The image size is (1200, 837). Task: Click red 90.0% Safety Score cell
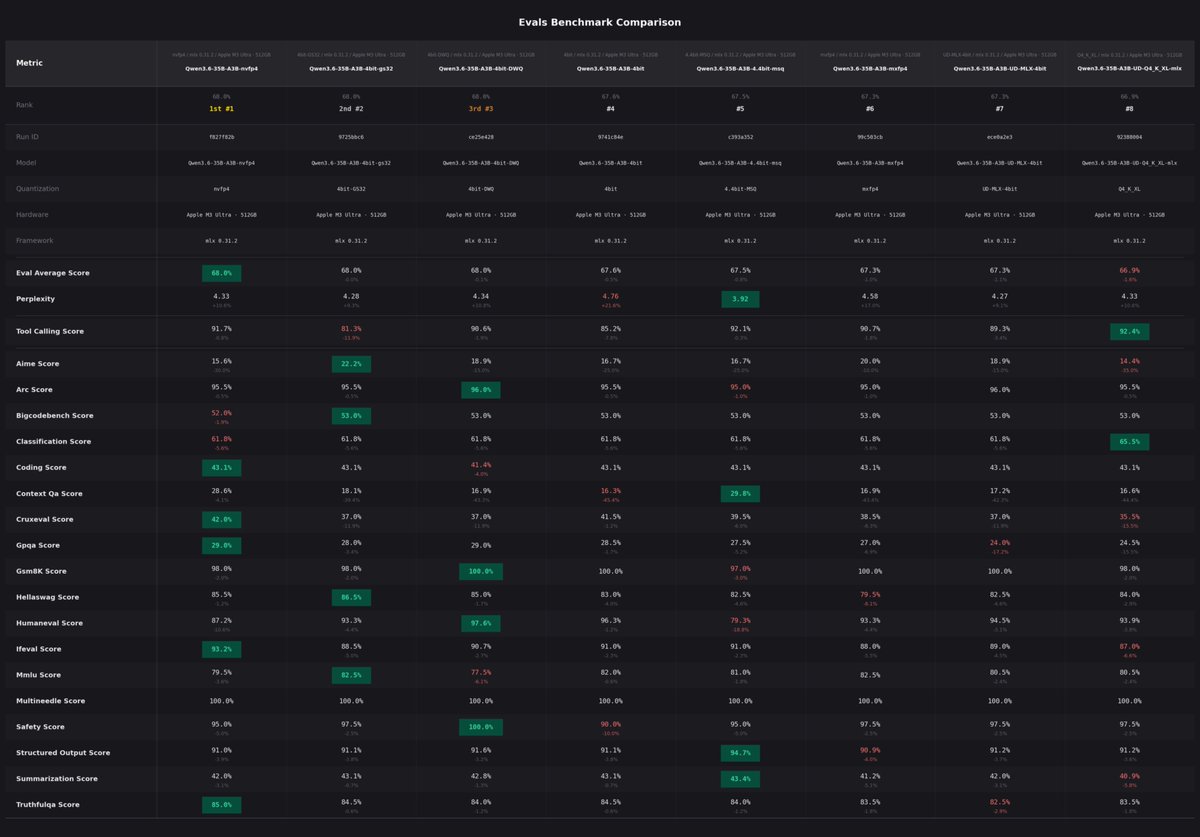pos(610,725)
